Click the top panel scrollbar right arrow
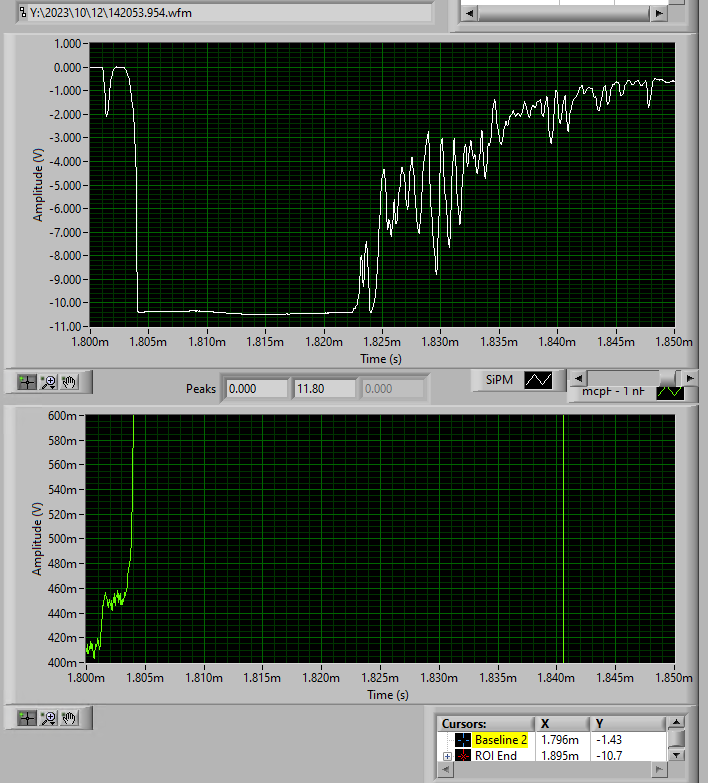708x783 pixels. click(x=659, y=13)
